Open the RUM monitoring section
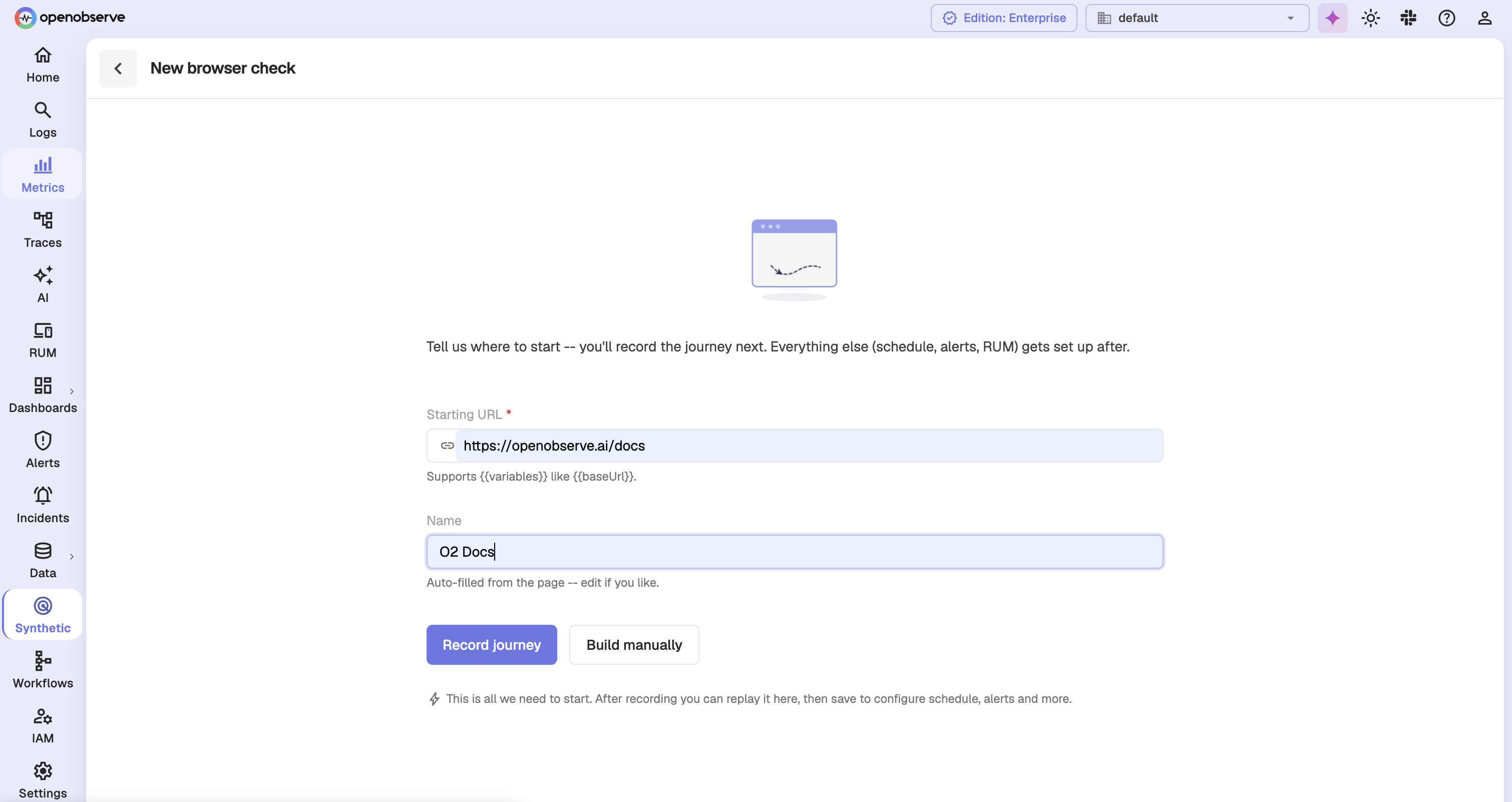Screen dimensions: 1512x802 (x=43, y=340)
